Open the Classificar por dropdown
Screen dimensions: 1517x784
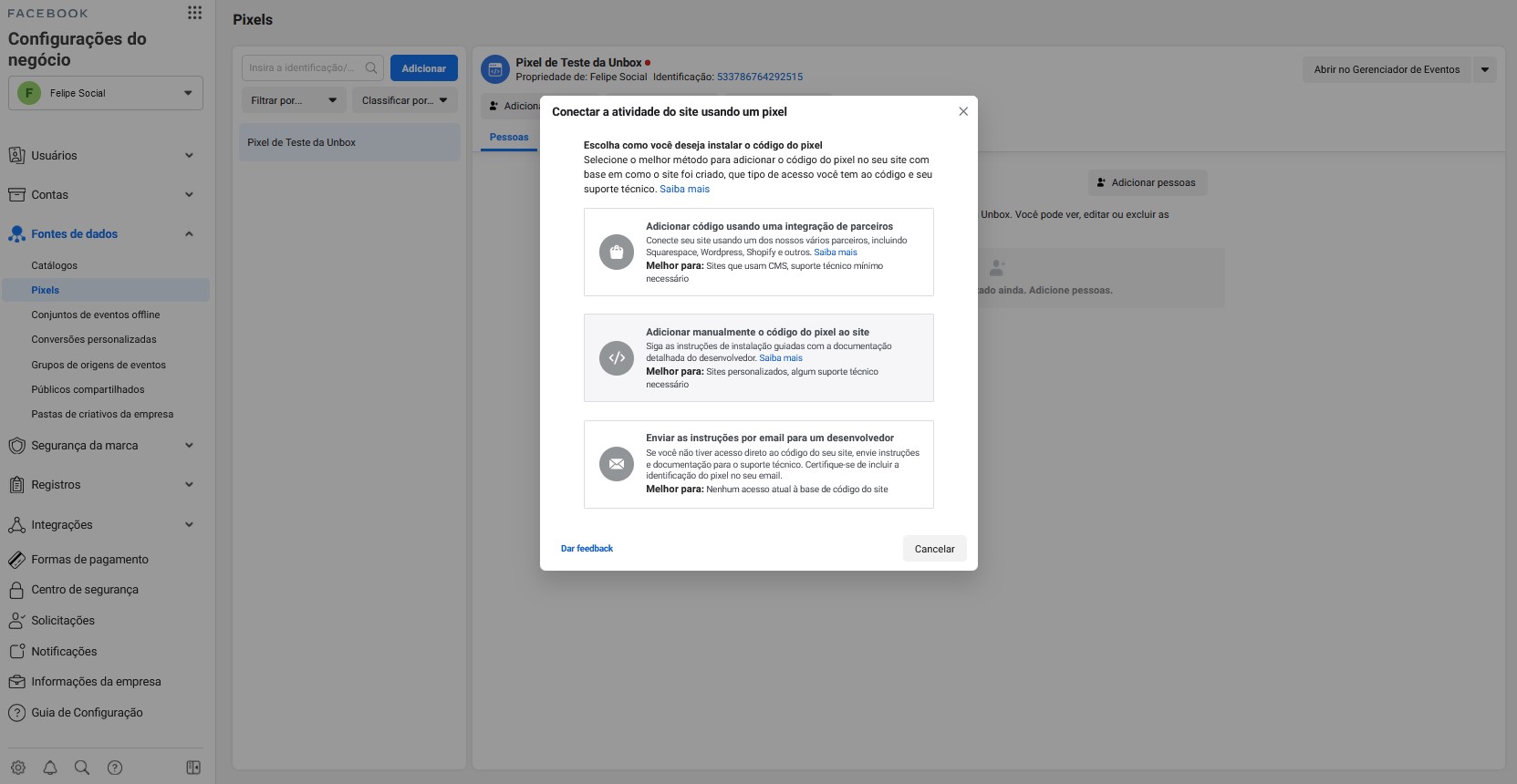tap(405, 100)
